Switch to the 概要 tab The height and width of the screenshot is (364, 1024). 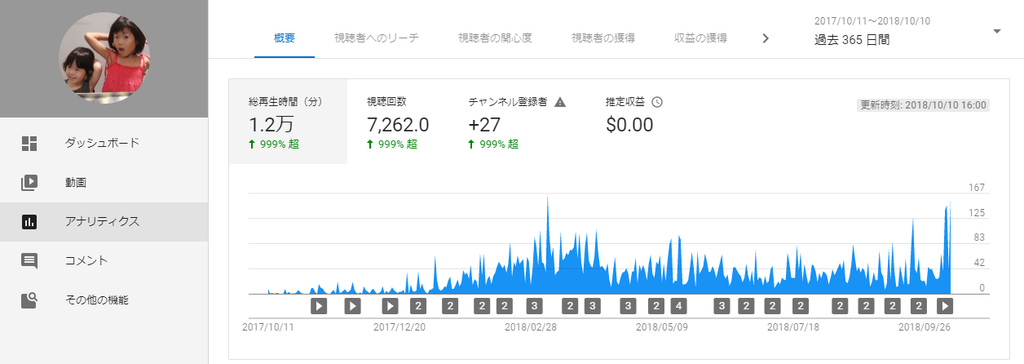click(x=285, y=38)
